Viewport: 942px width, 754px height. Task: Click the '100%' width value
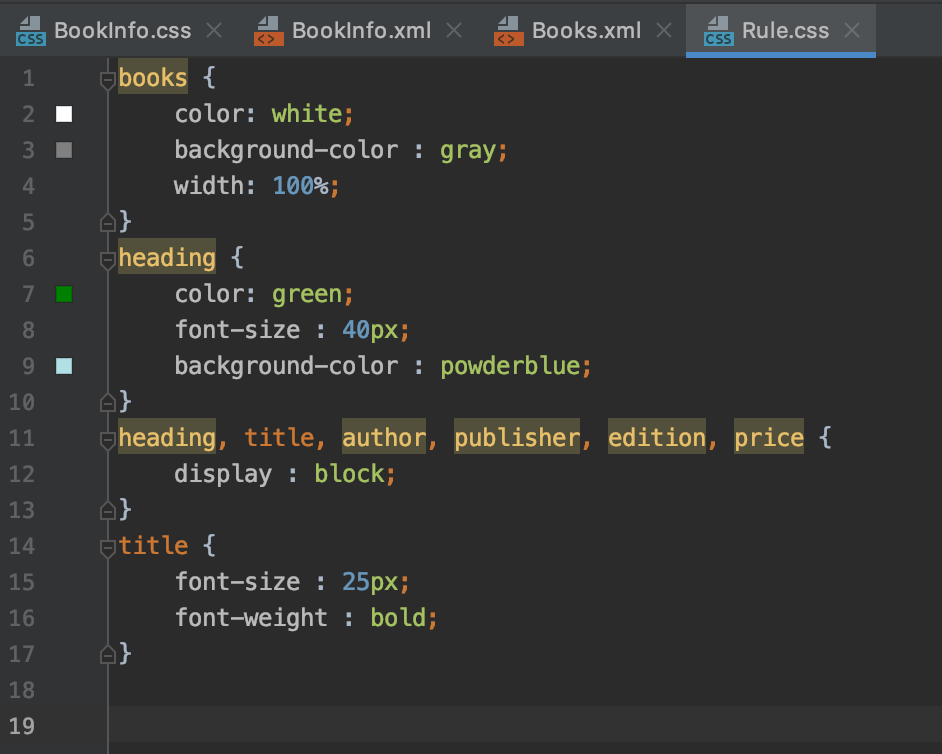pos(301,186)
